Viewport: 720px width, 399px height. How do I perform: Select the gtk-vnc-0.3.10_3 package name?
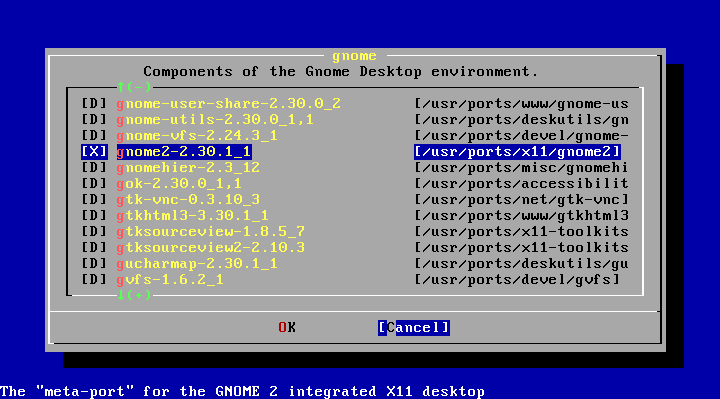click(x=188, y=200)
